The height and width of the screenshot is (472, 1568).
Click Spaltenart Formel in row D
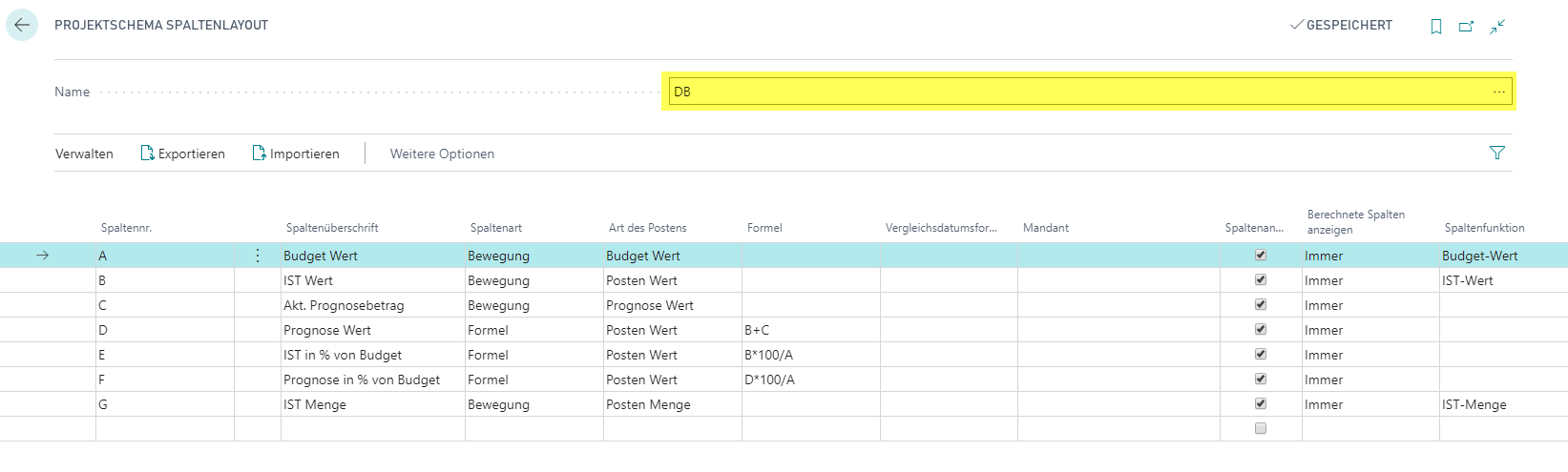tap(534, 330)
